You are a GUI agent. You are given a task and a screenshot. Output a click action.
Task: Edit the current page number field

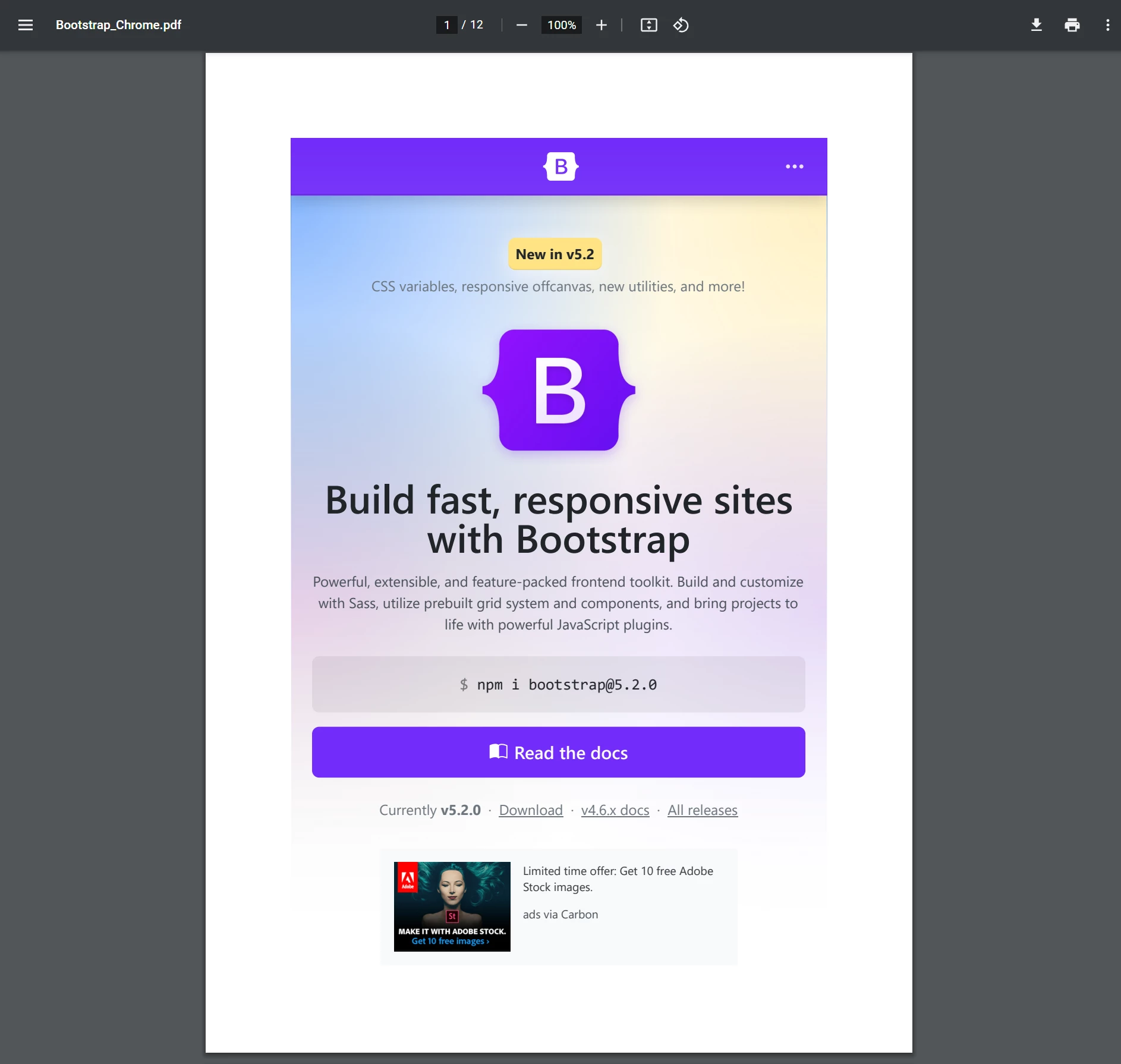[x=446, y=25]
